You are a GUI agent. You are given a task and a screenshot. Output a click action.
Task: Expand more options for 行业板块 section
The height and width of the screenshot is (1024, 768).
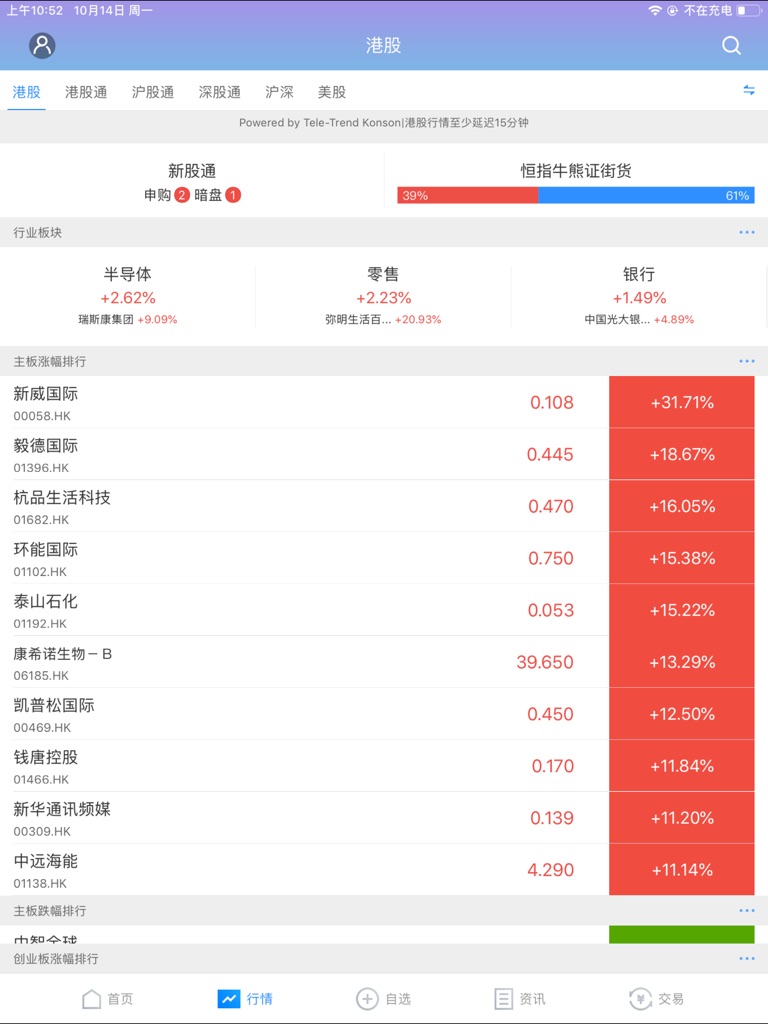[x=746, y=233]
